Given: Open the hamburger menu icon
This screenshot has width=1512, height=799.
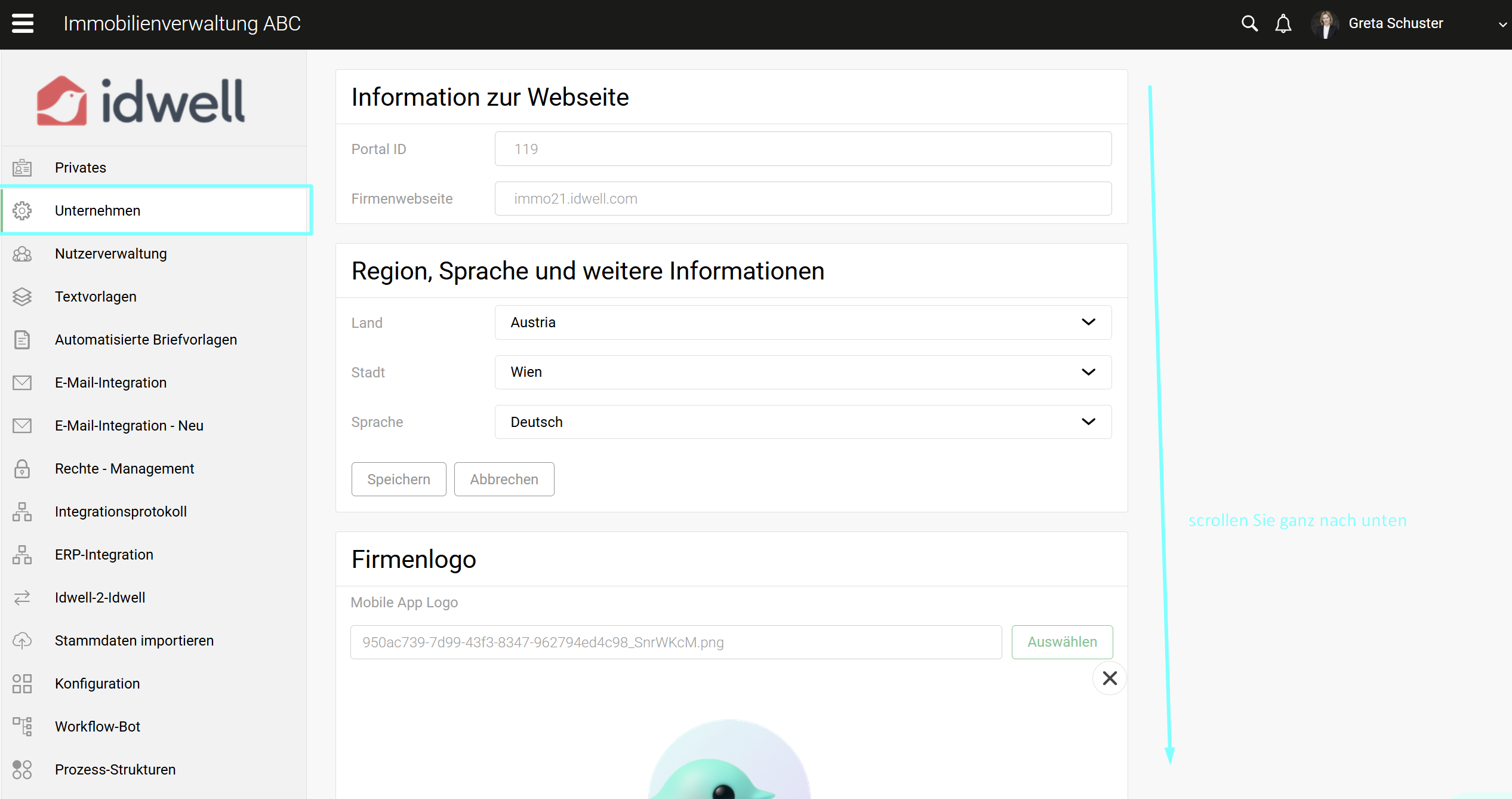Looking at the screenshot, I should [23, 24].
